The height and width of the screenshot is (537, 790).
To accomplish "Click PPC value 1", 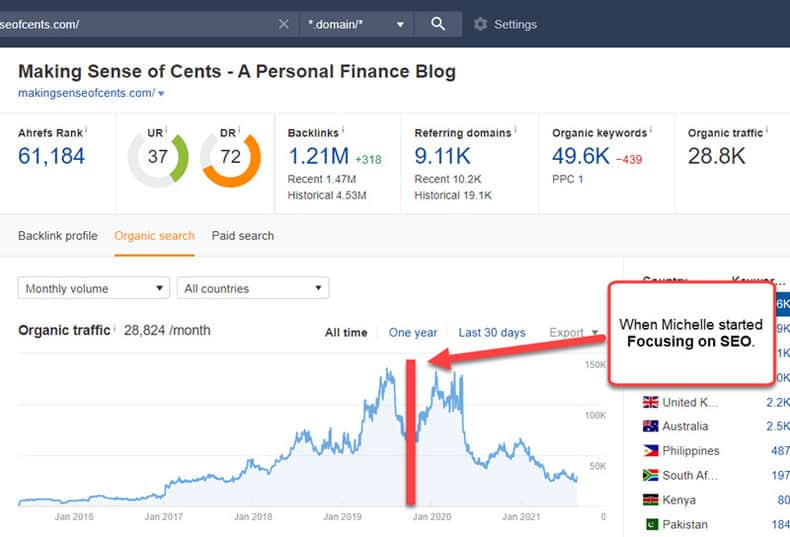I will (580, 179).
